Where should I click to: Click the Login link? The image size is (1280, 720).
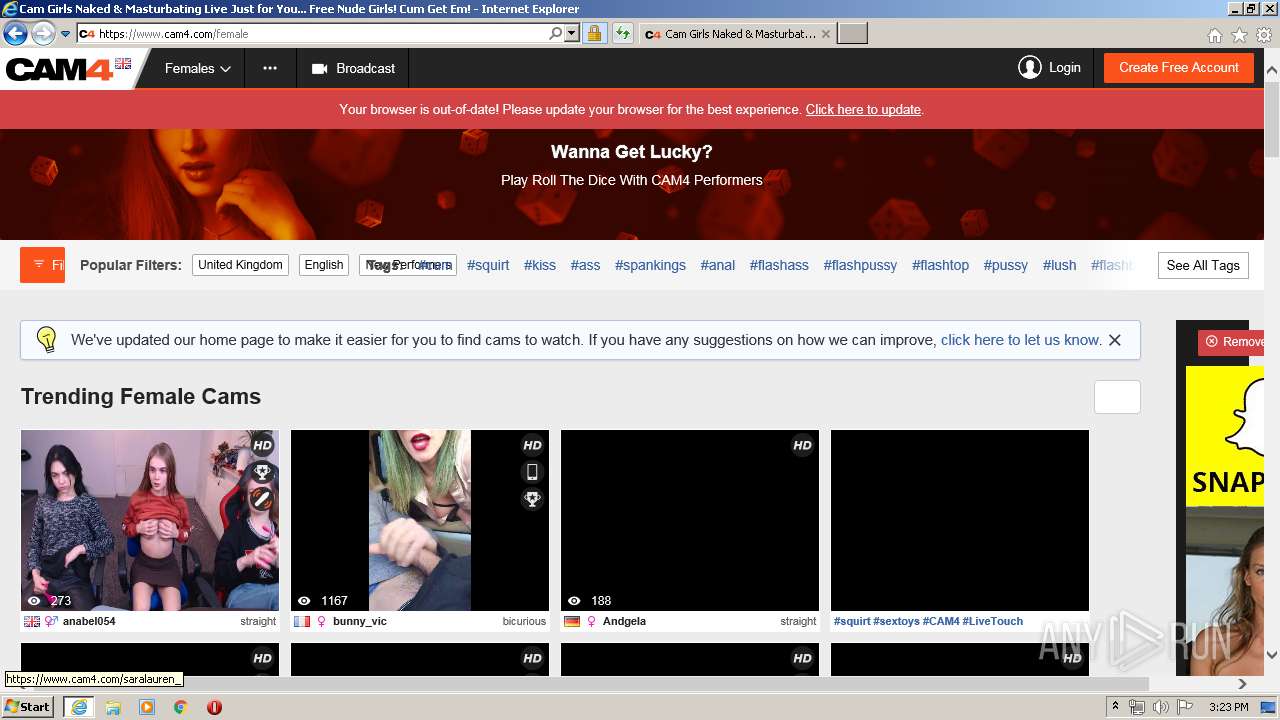[x=1064, y=68]
